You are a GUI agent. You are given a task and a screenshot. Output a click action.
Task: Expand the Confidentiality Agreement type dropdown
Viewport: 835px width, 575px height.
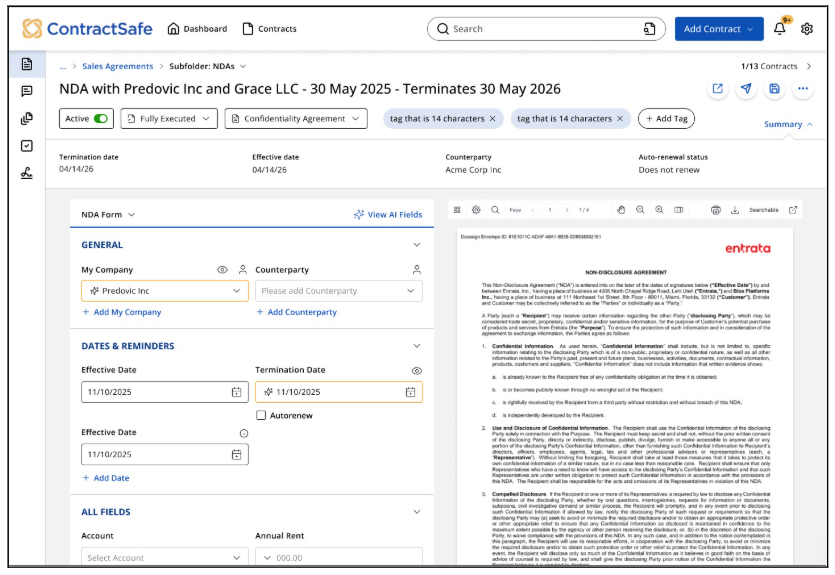(294, 119)
